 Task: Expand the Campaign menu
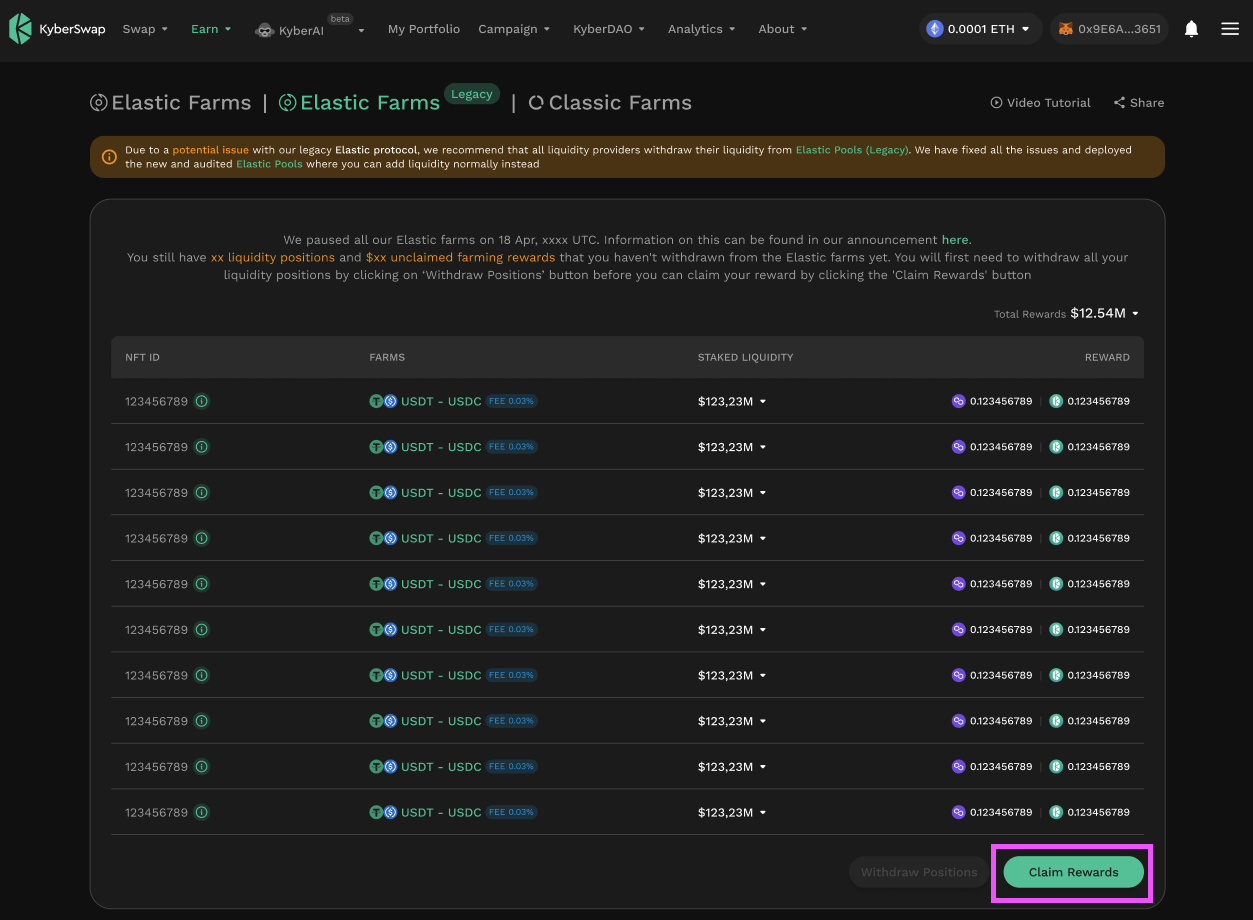click(x=514, y=29)
